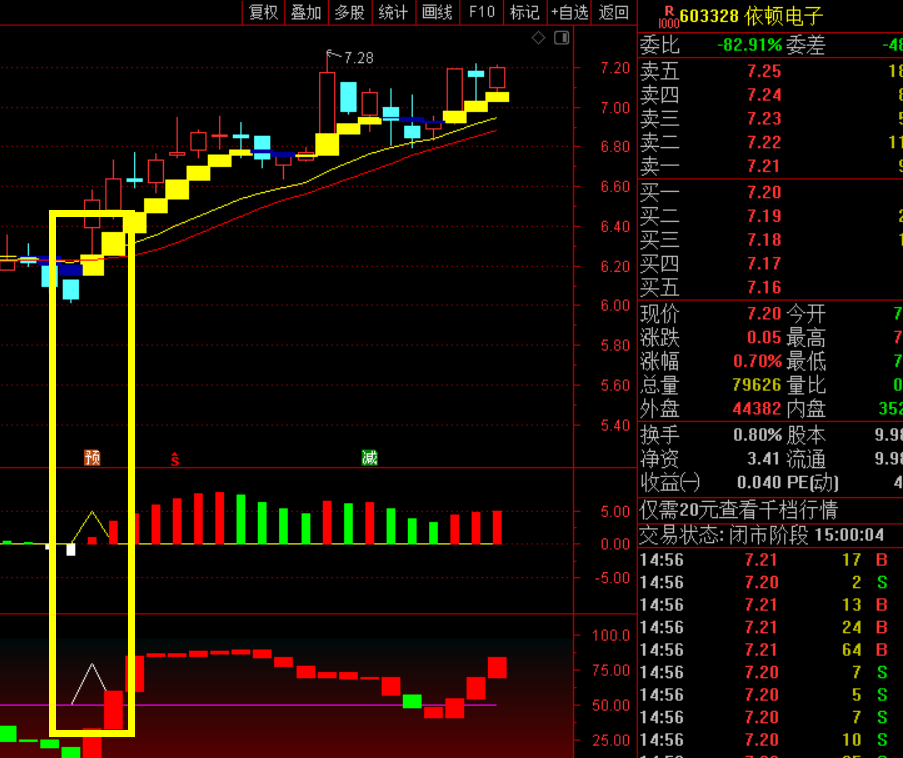Screen dimensions: 903x758
Task: Select the 买一 7.20 row
Action: (x=771, y=192)
